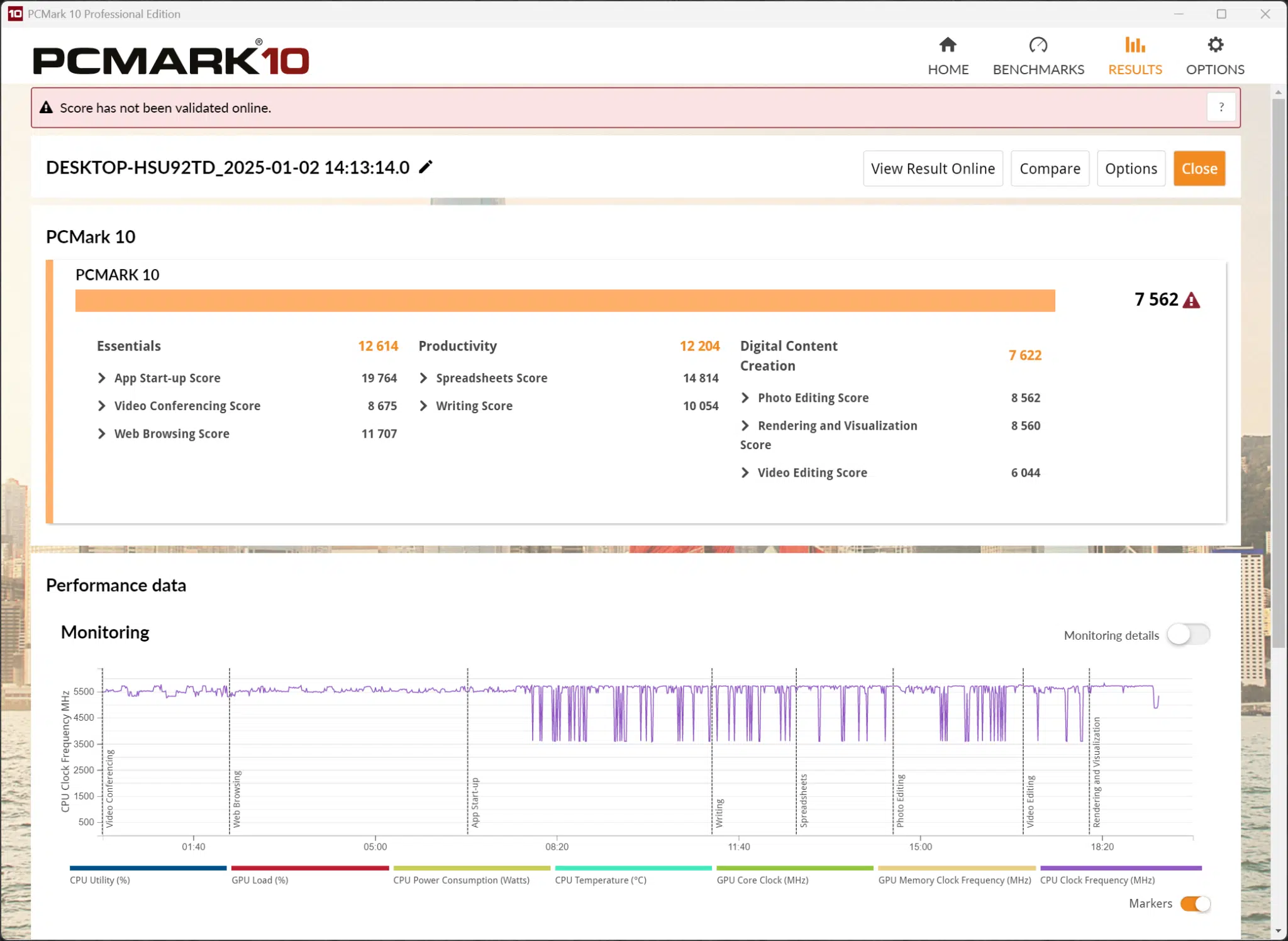Click scrollbar down arrow
Viewport: 1288px width, 941px height.
[1278, 931]
